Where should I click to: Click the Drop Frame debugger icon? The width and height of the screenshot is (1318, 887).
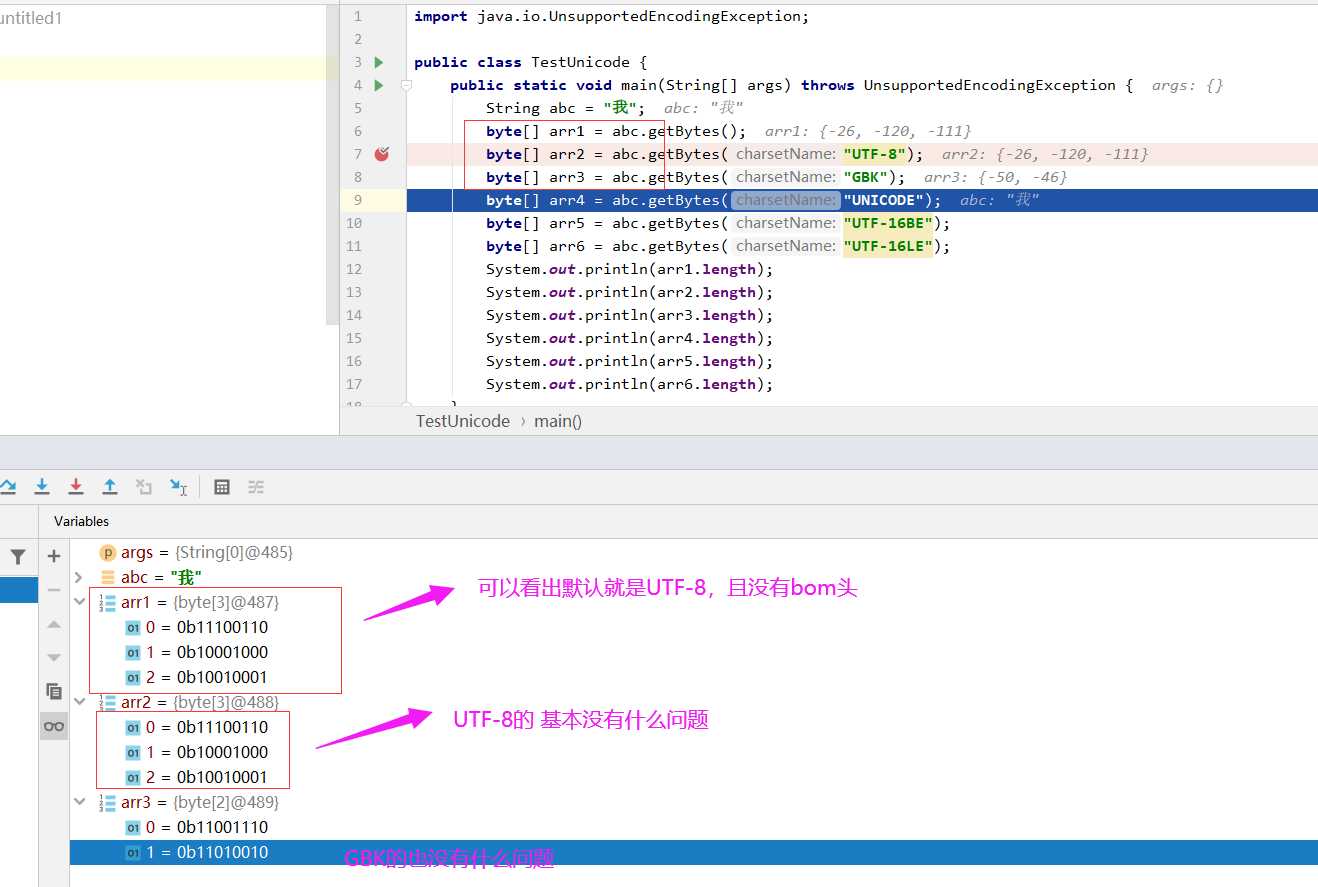click(x=144, y=487)
